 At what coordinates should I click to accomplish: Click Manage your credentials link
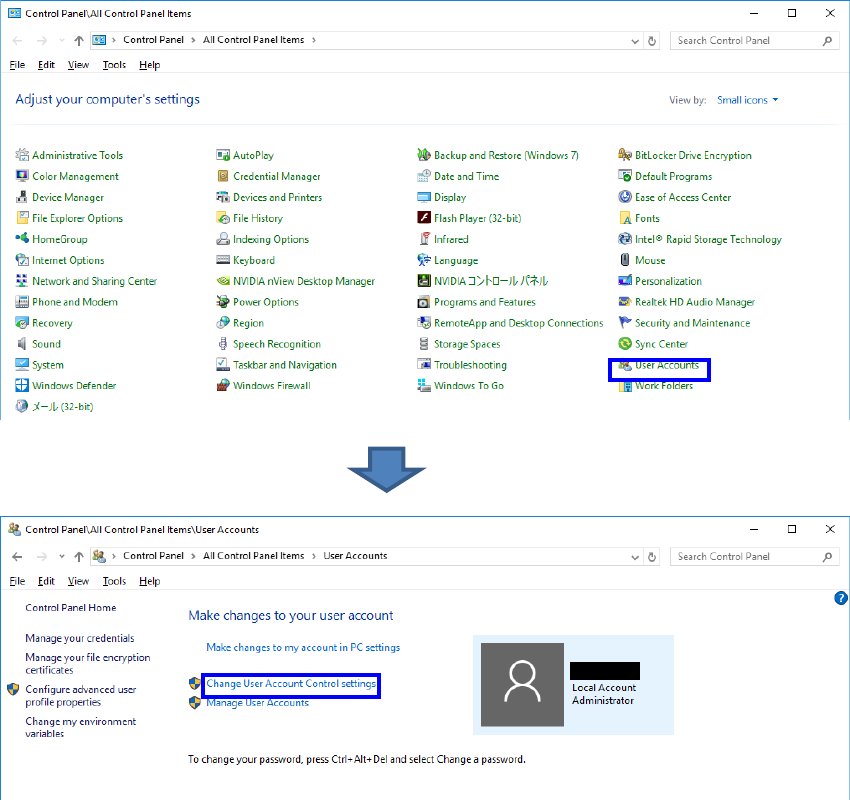pos(80,638)
